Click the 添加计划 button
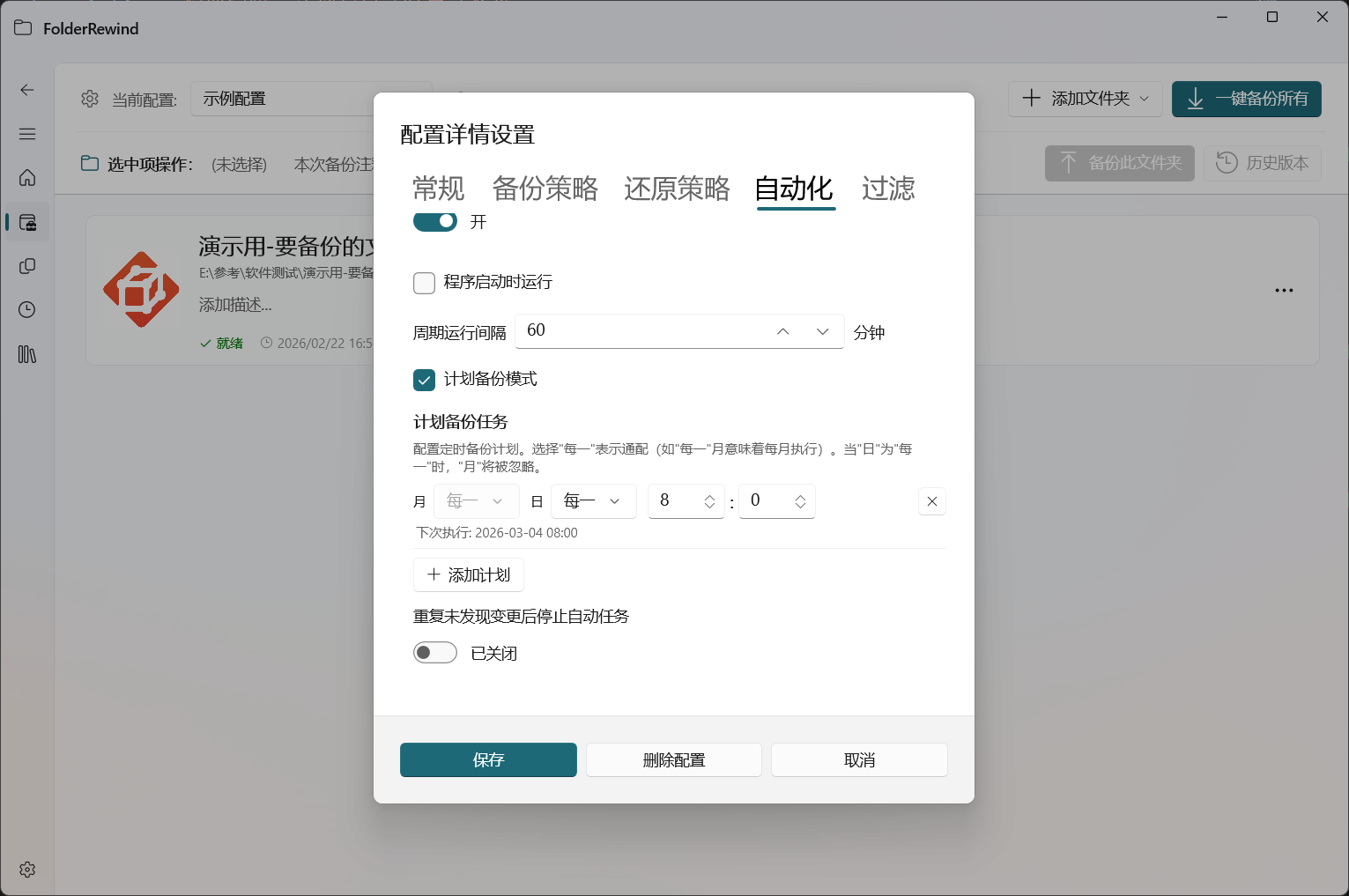The width and height of the screenshot is (1349, 896). click(x=468, y=574)
